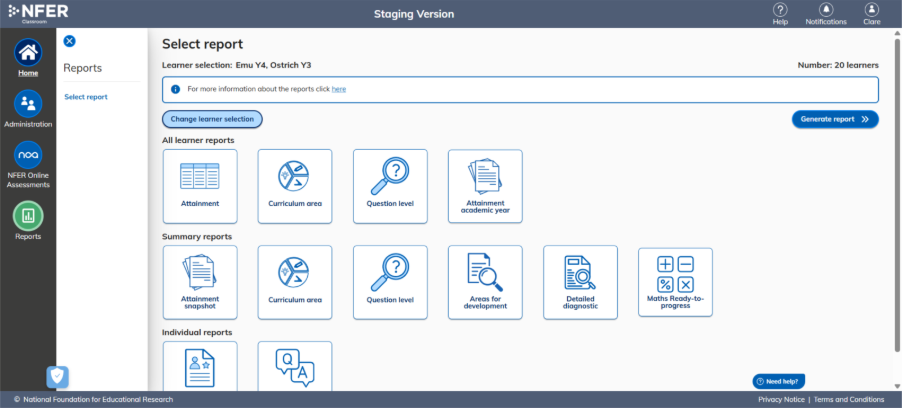Viewport: 903px width, 408px height.
Task: Click the vertical page scrollbar
Action: point(897,195)
